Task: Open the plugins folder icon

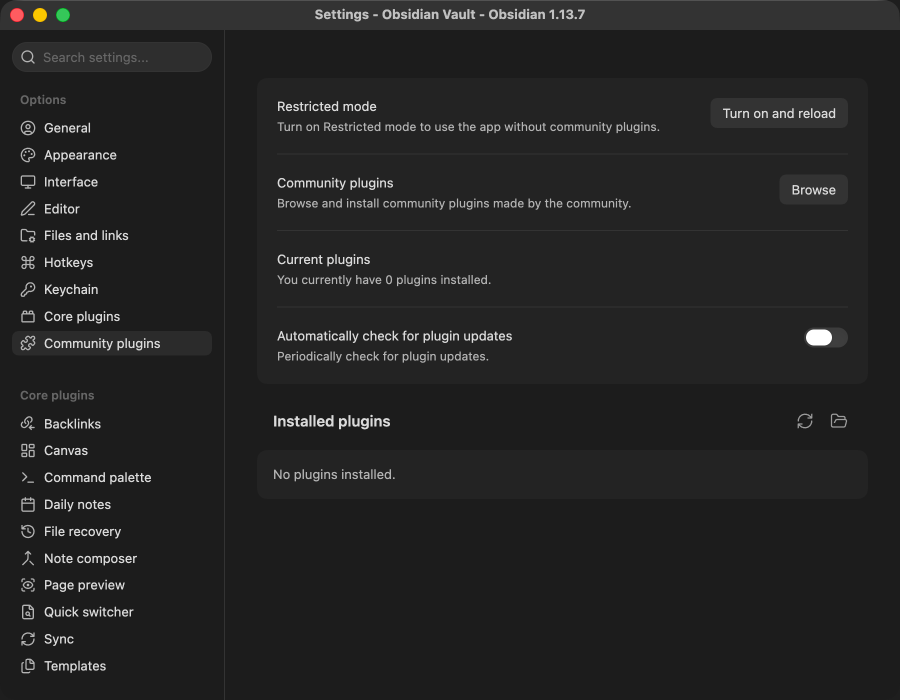Action: (x=839, y=421)
